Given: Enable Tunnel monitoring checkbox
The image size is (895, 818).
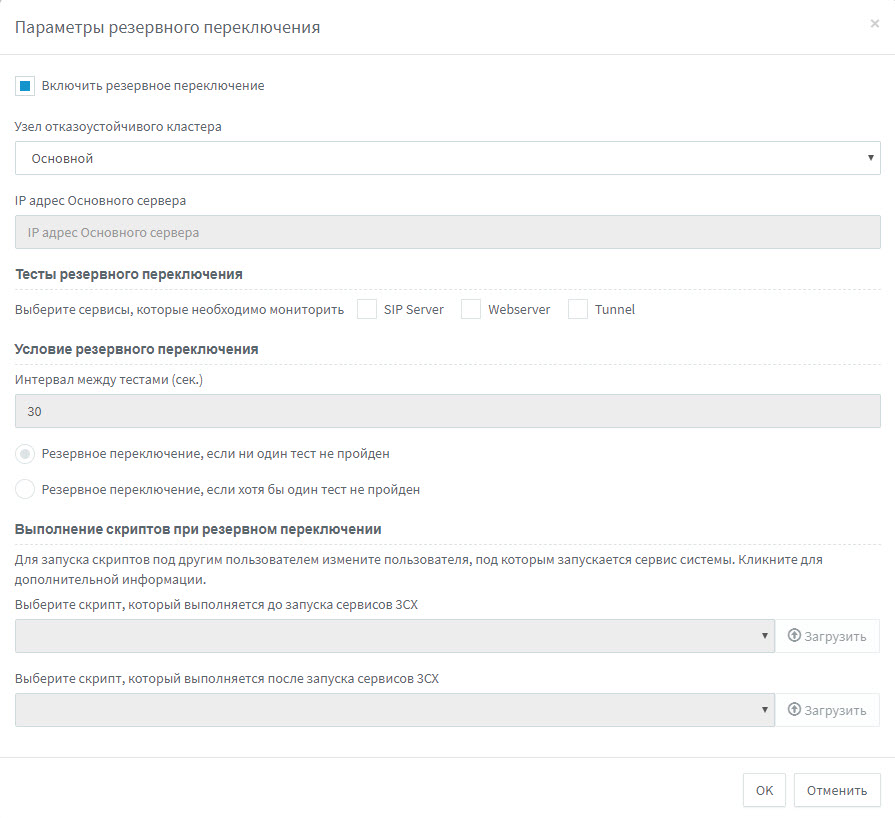Looking at the screenshot, I should point(578,309).
